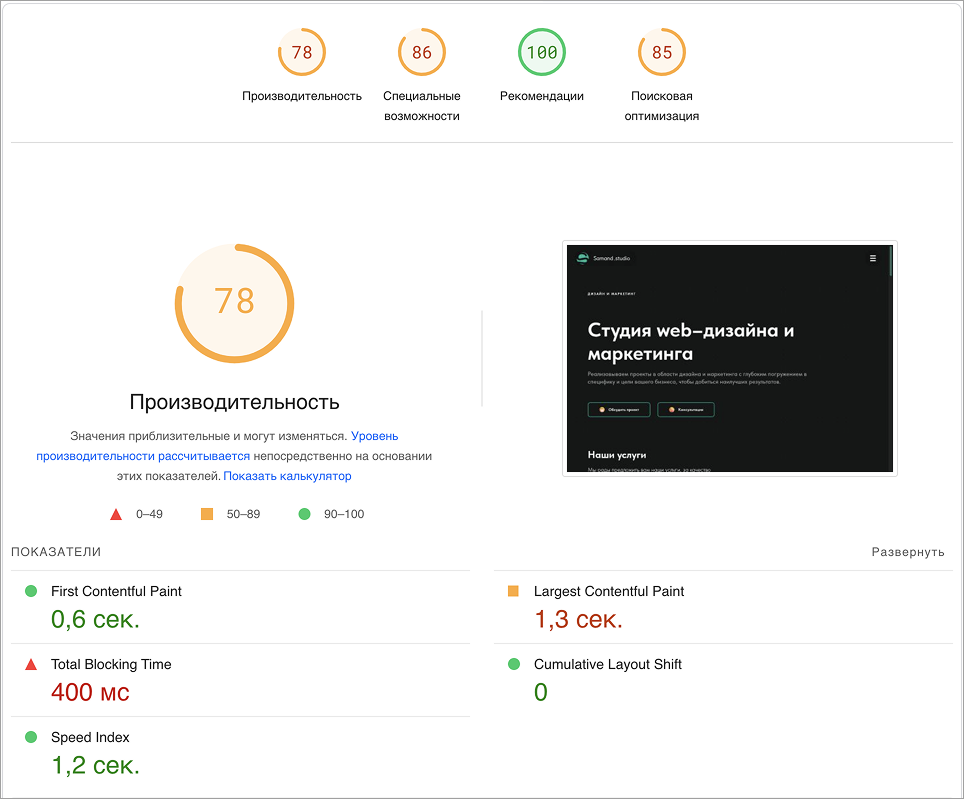Click red triangle beside Total Blocking Time

click(31, 664)
